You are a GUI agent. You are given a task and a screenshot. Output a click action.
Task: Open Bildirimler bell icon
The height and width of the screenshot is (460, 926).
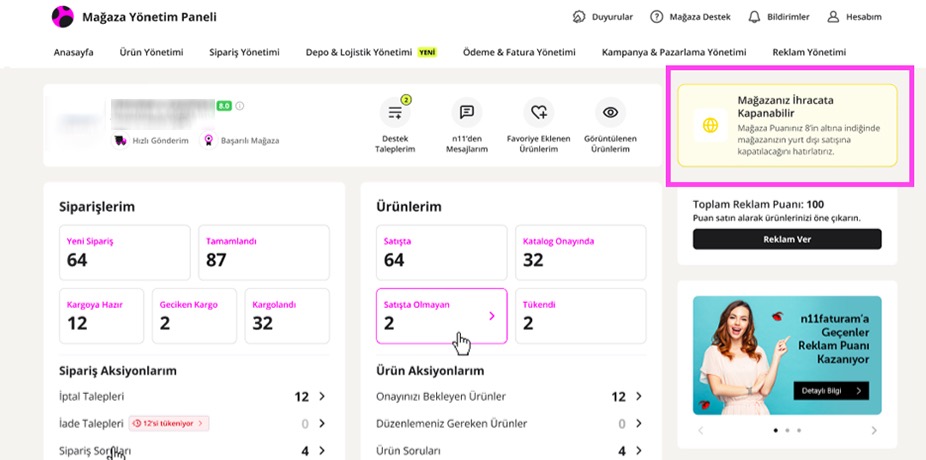(754, 17)
